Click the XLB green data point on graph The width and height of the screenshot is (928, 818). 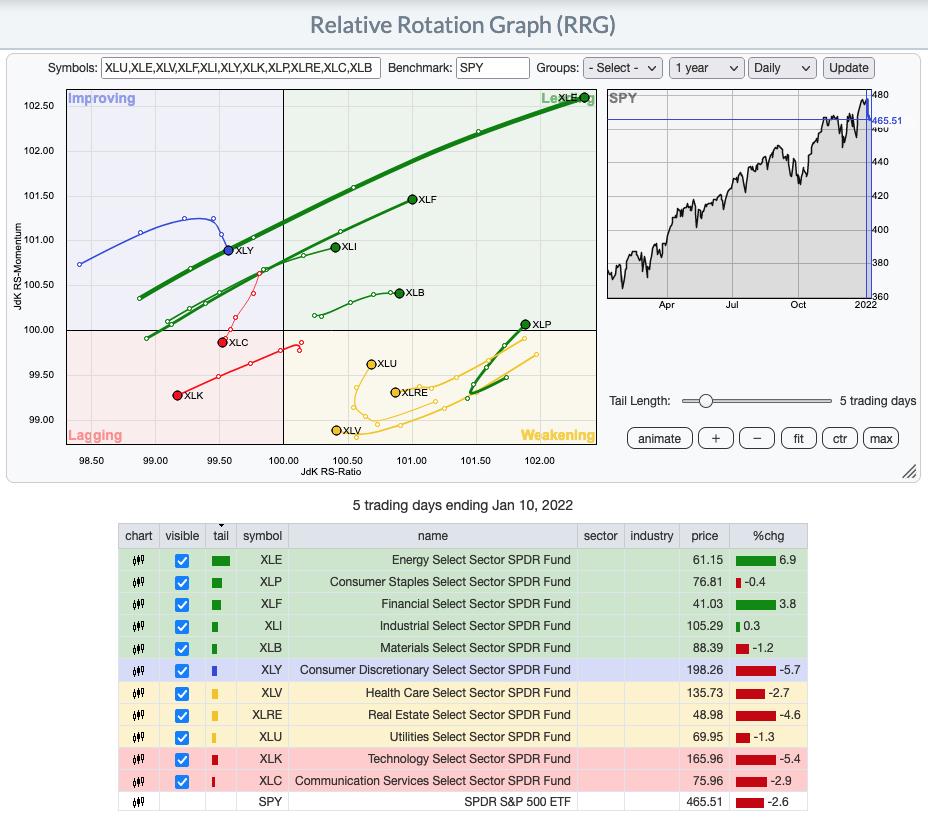pos(399,293)
